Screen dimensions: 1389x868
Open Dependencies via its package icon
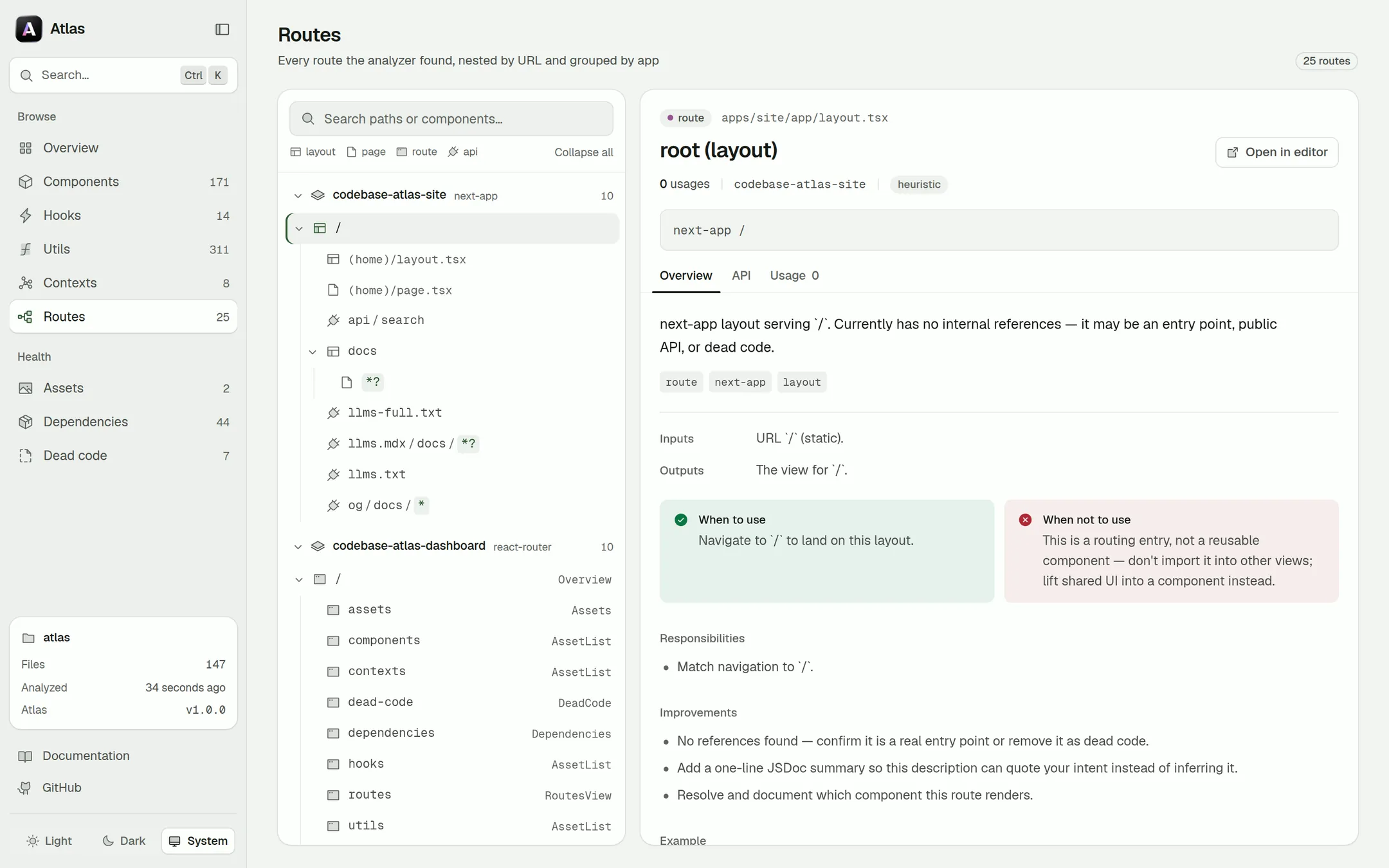[26, 422]
